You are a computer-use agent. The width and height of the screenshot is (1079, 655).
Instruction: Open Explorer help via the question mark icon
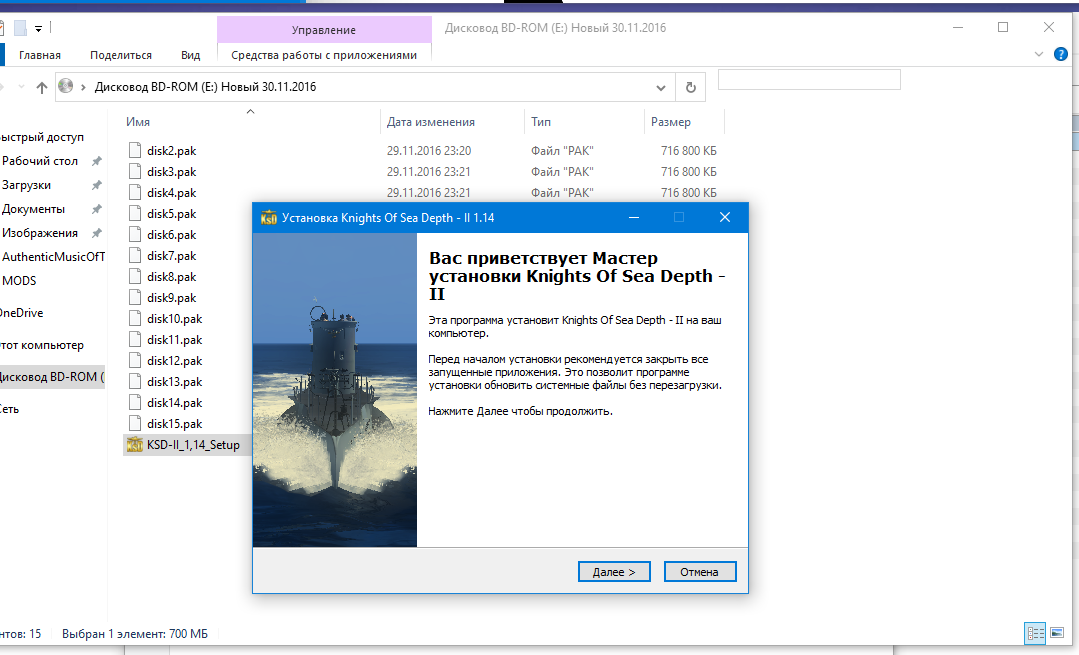[1061, 54]
